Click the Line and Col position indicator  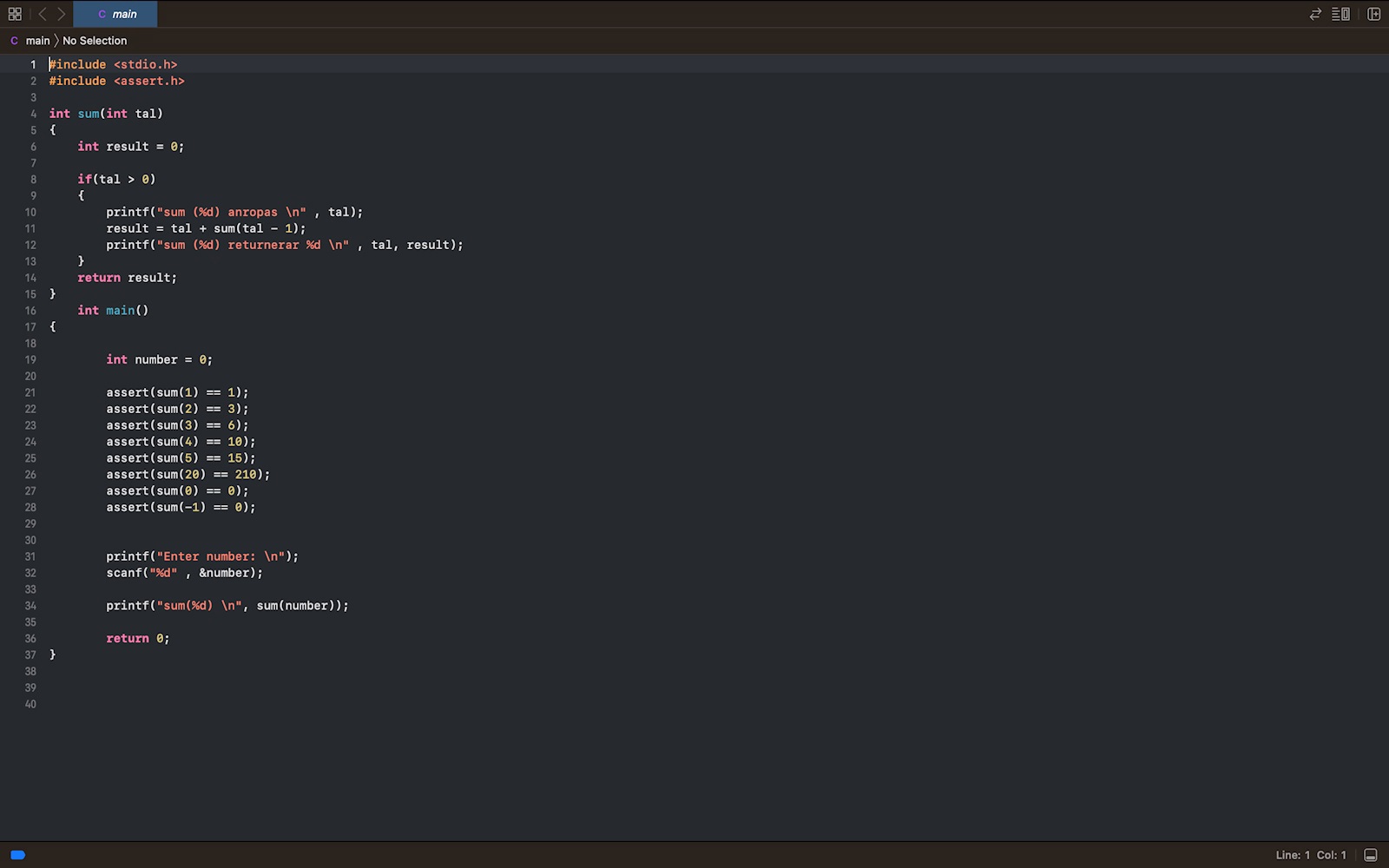click(x=1310, y=855)
